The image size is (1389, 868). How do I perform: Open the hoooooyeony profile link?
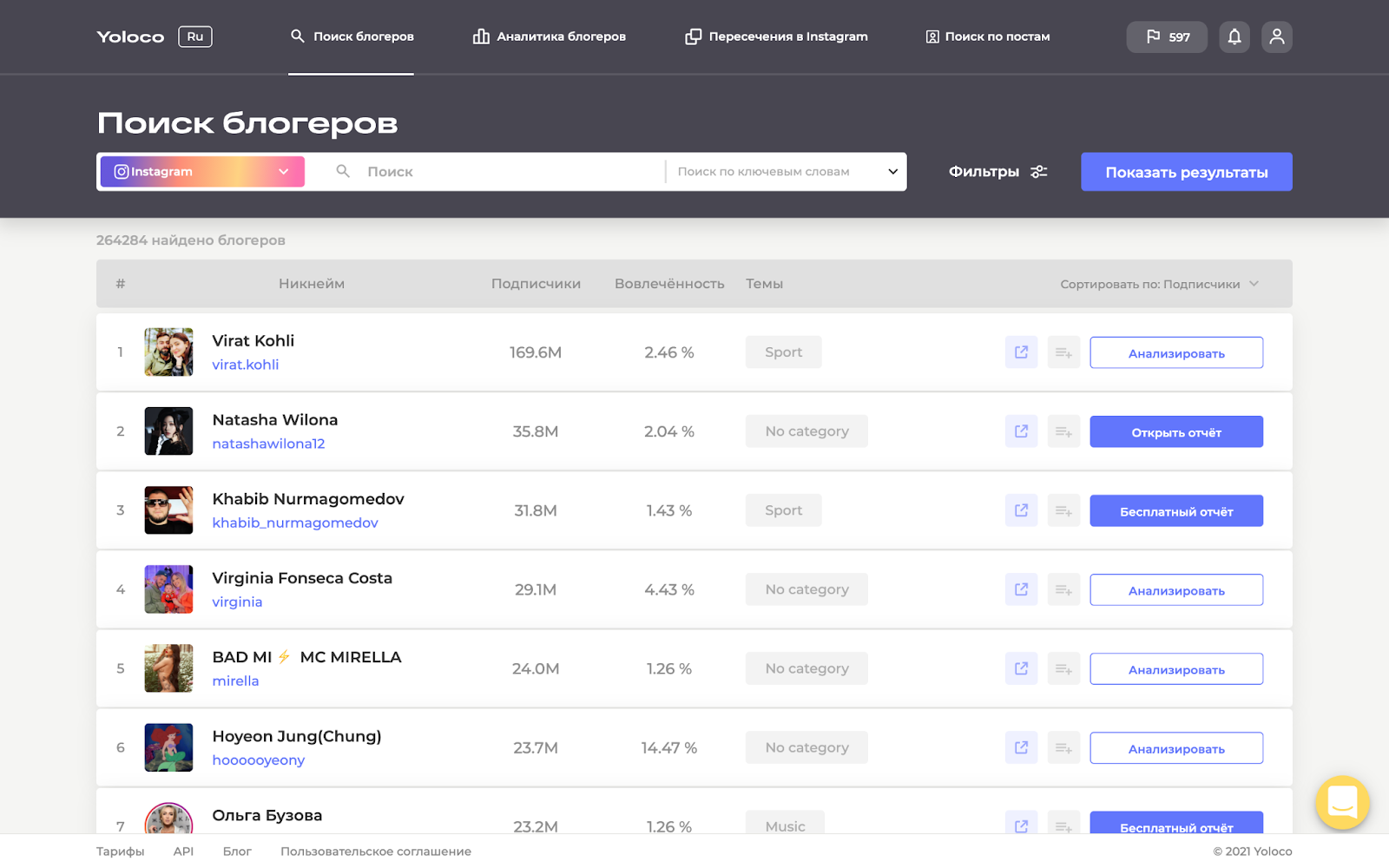(259, 759)
